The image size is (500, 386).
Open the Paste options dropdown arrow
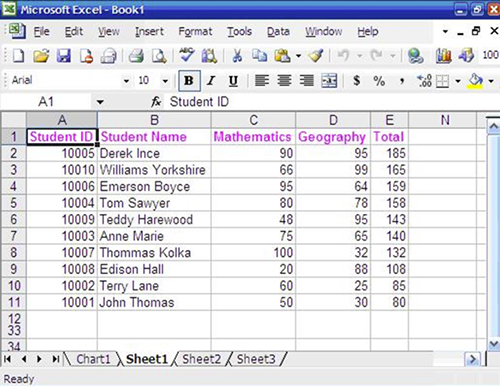(298, 56)
